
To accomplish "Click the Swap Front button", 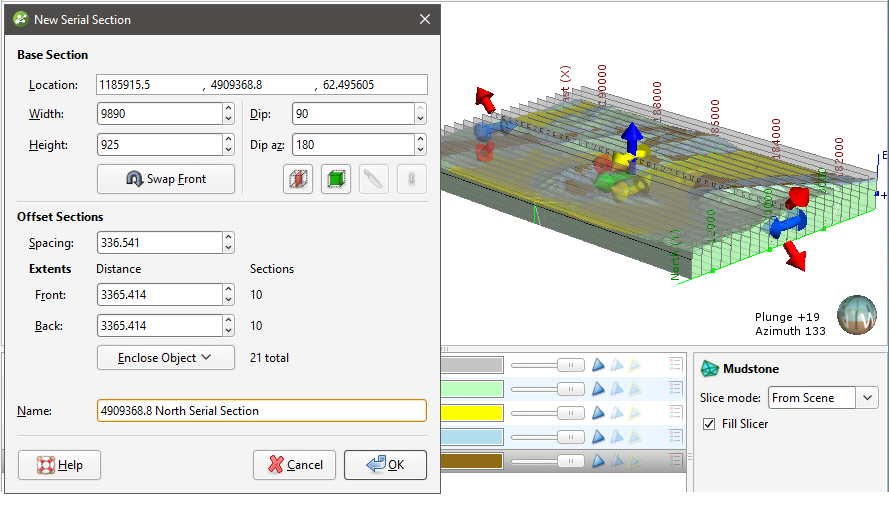I will click(166, 179).
